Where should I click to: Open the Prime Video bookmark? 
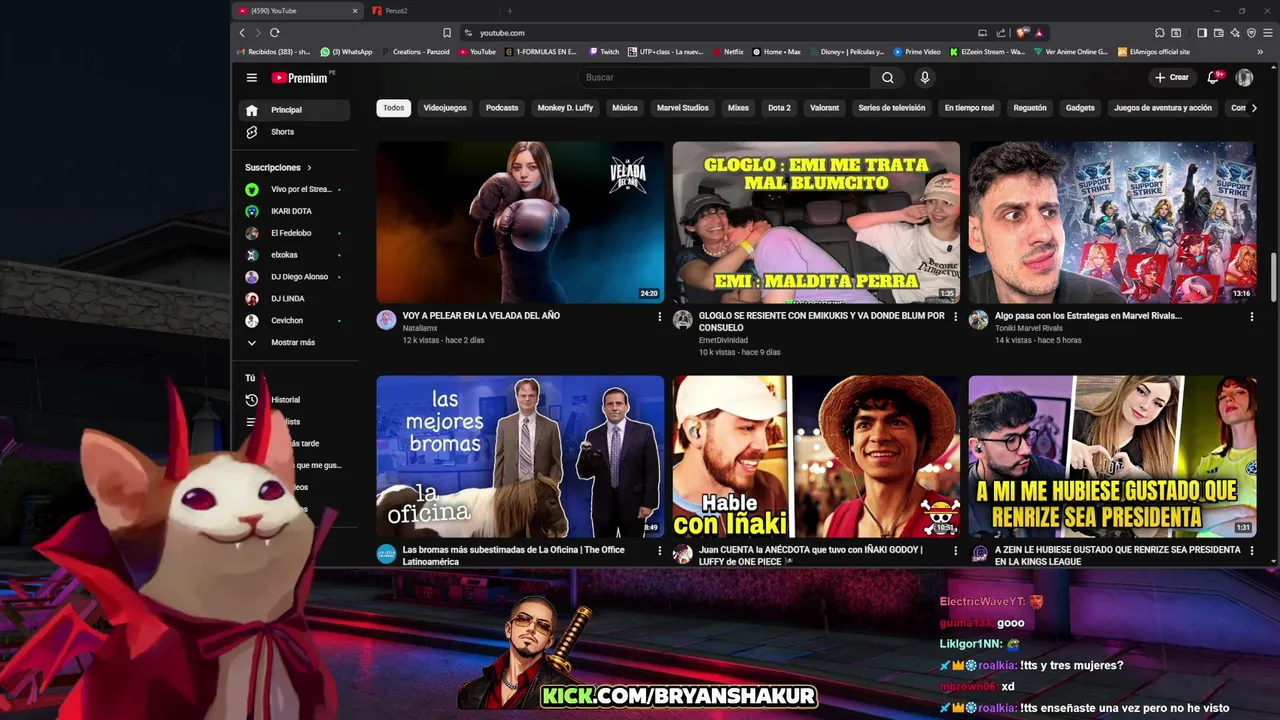click(x=917, y=52)
